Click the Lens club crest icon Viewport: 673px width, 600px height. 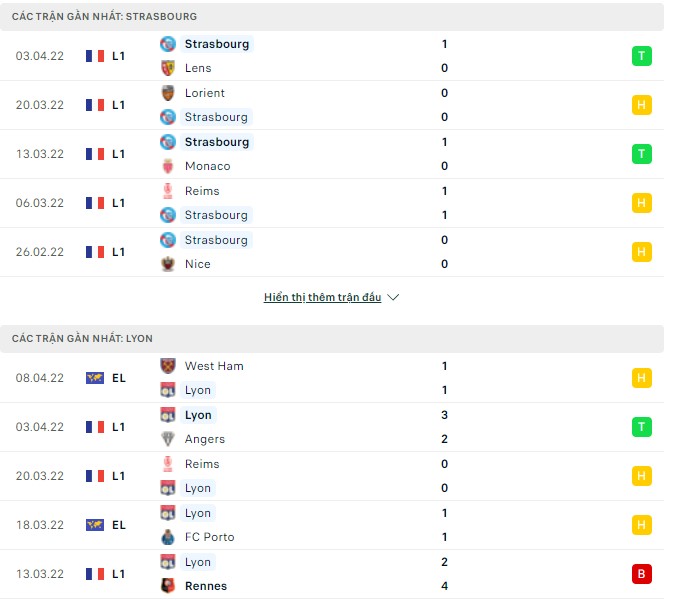click(168, 68)
